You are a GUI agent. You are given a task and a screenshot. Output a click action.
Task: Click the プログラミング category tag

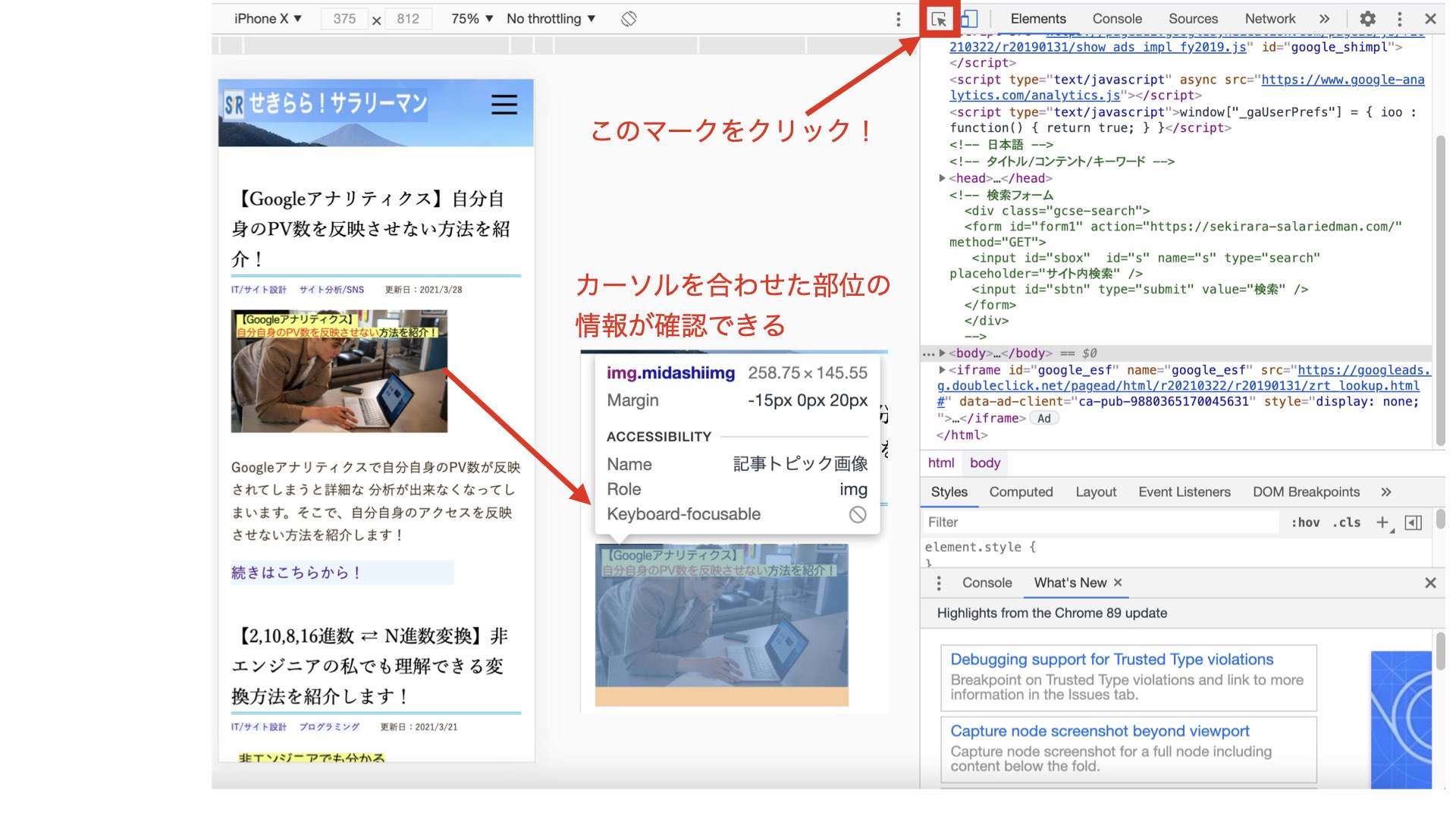pos(329,727)
